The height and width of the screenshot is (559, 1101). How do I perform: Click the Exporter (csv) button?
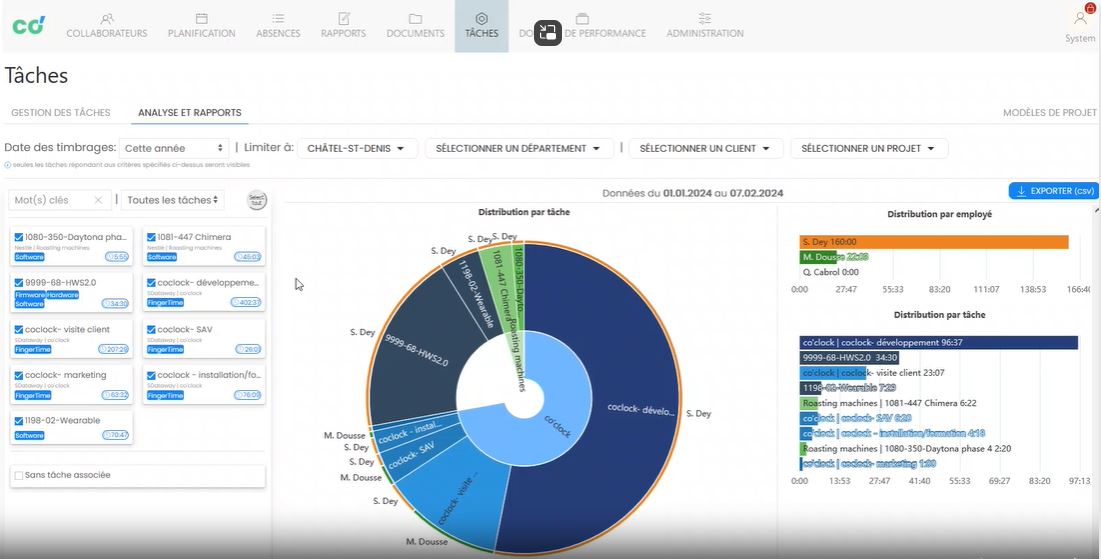coord(1054,191)
